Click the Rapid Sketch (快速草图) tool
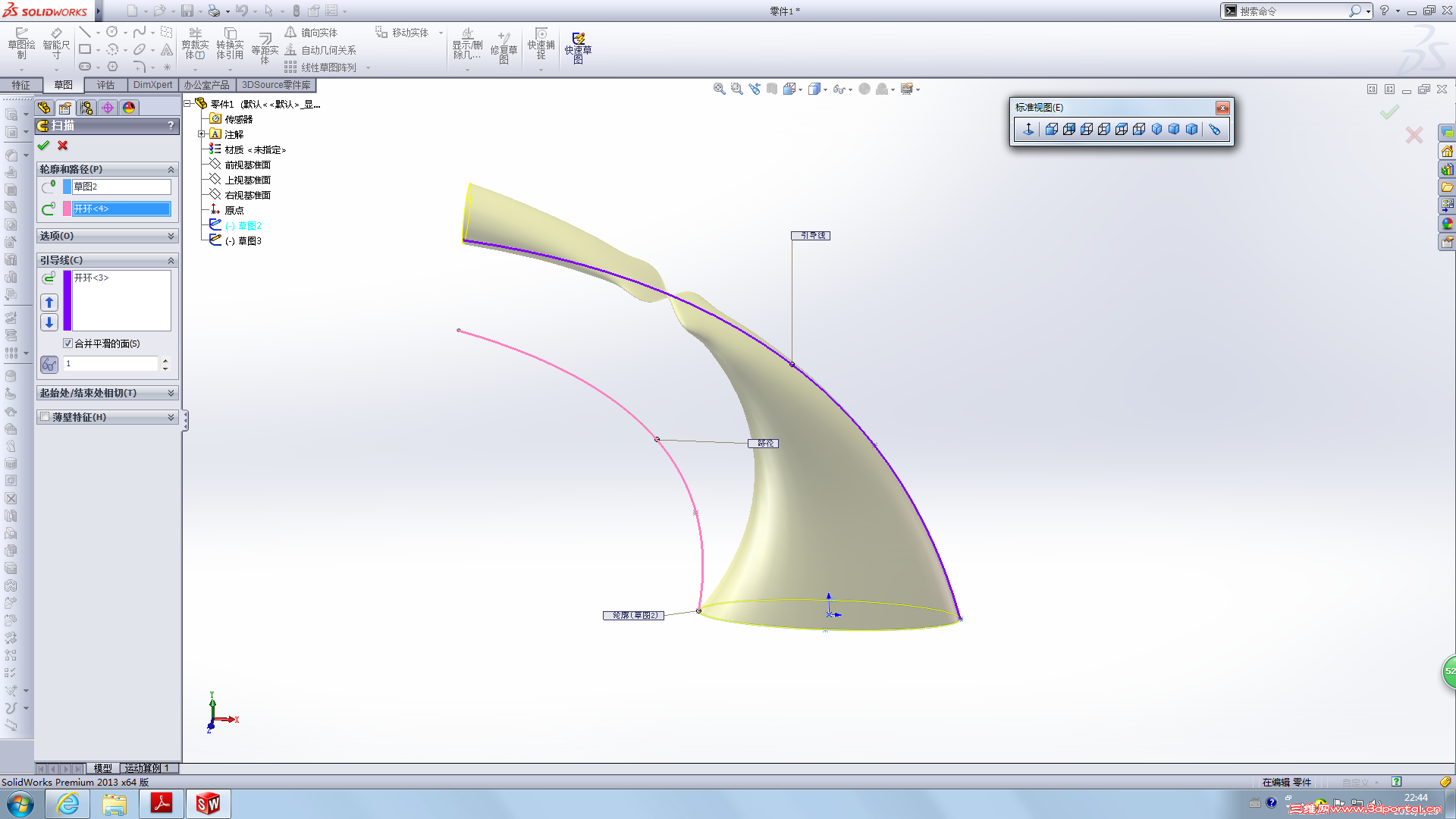1456x819 pixels. click(578, 47)
